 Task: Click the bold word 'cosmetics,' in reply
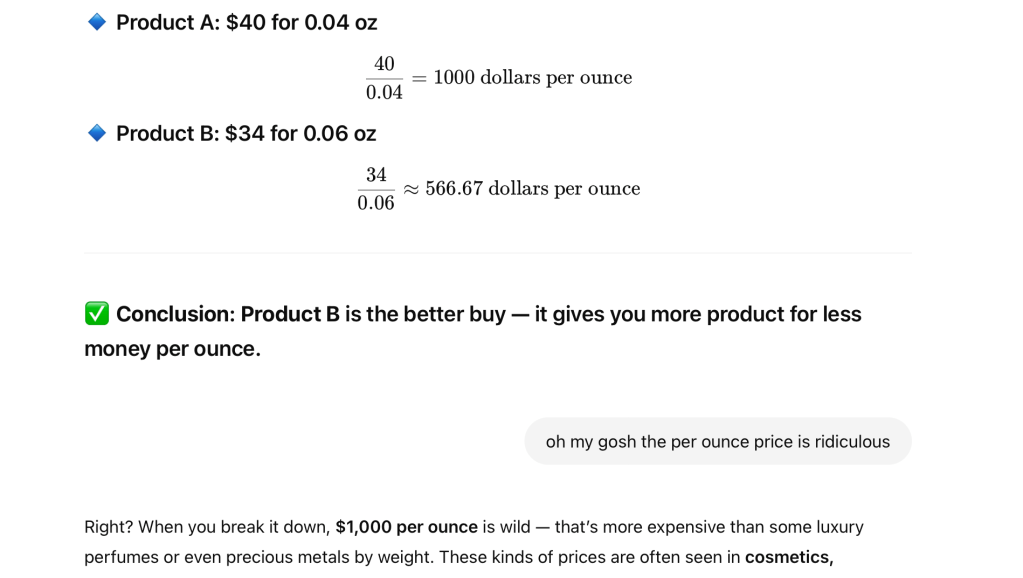(x=788, y=557)
